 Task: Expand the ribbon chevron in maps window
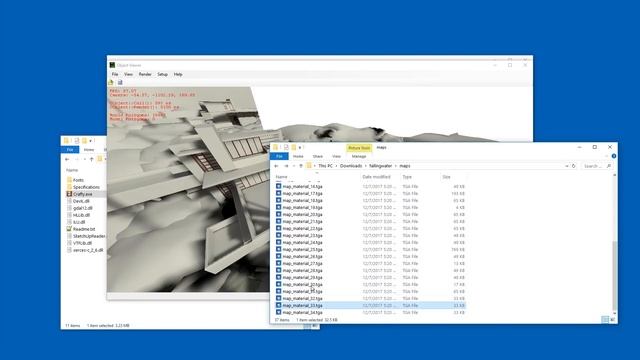pos(606,156)
